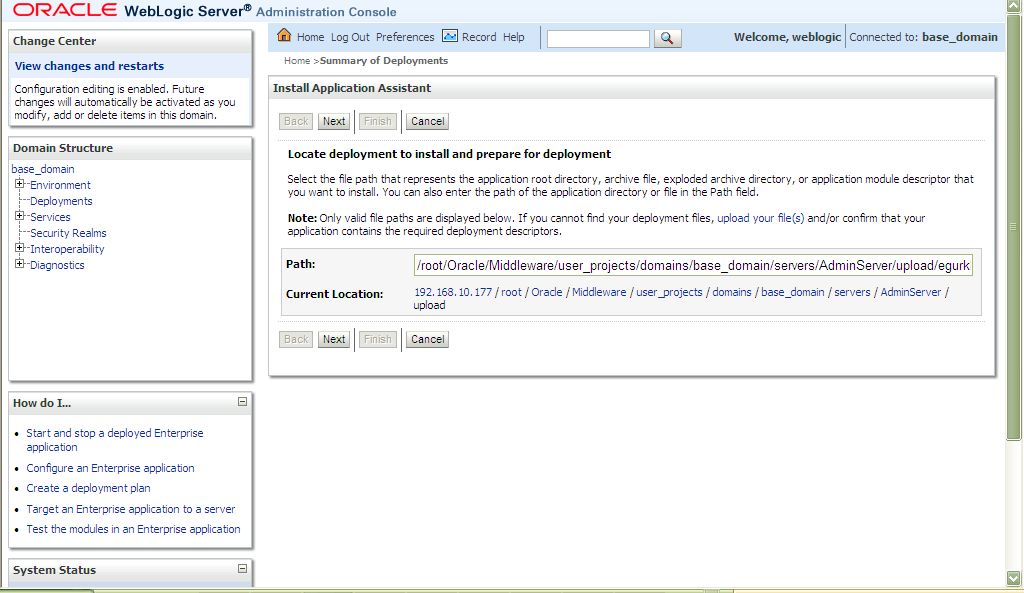Screen dimensions: 1024x593
Task: Click the upload your file(s) link
Action: tap(761, 218)
